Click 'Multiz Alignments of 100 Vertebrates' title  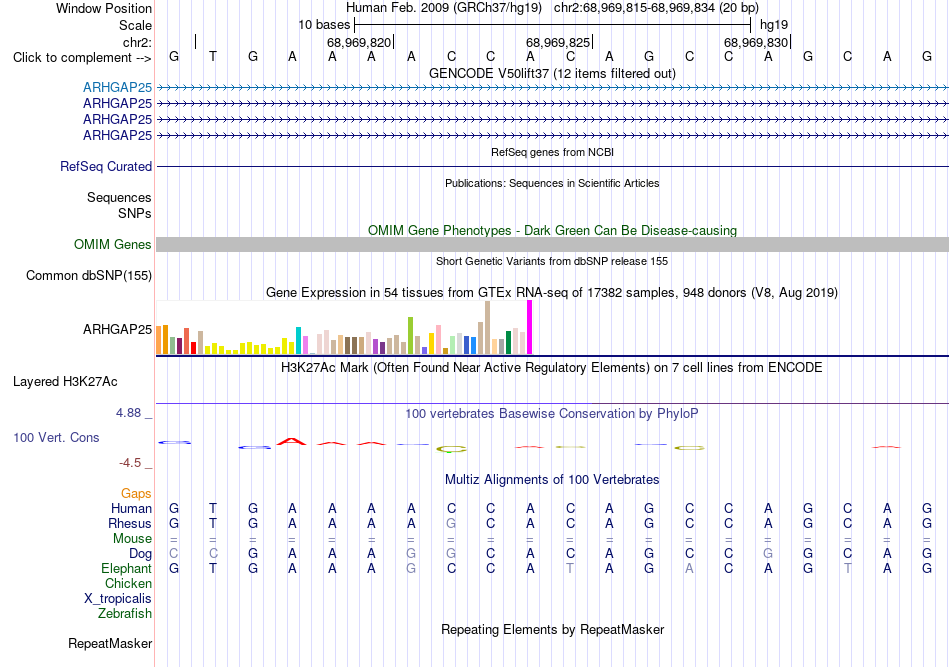(x=552, y=480)
